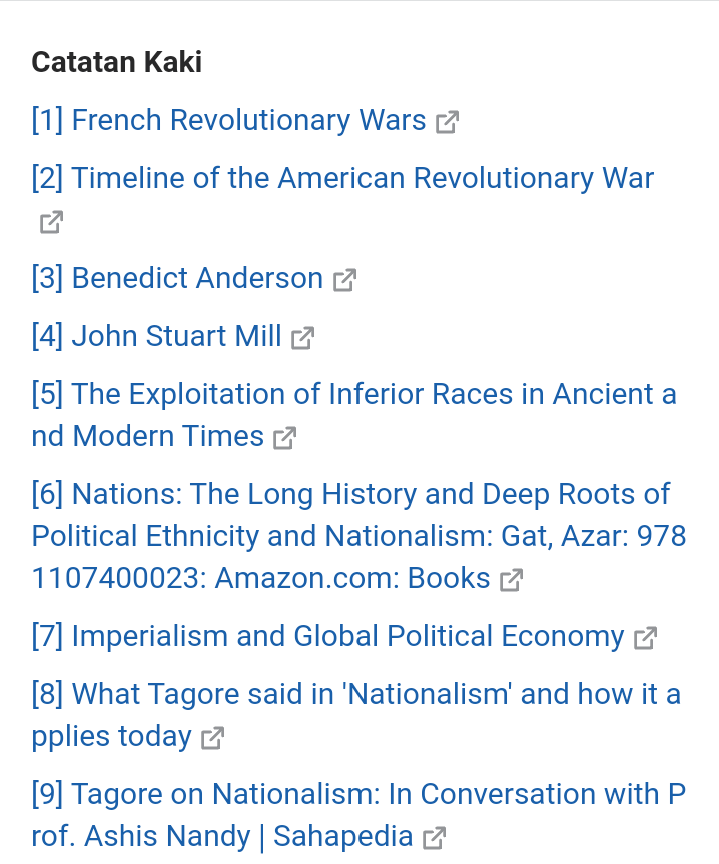
Task: Click external link icon next to Sahapedia
Action: (x=434, y=838)
